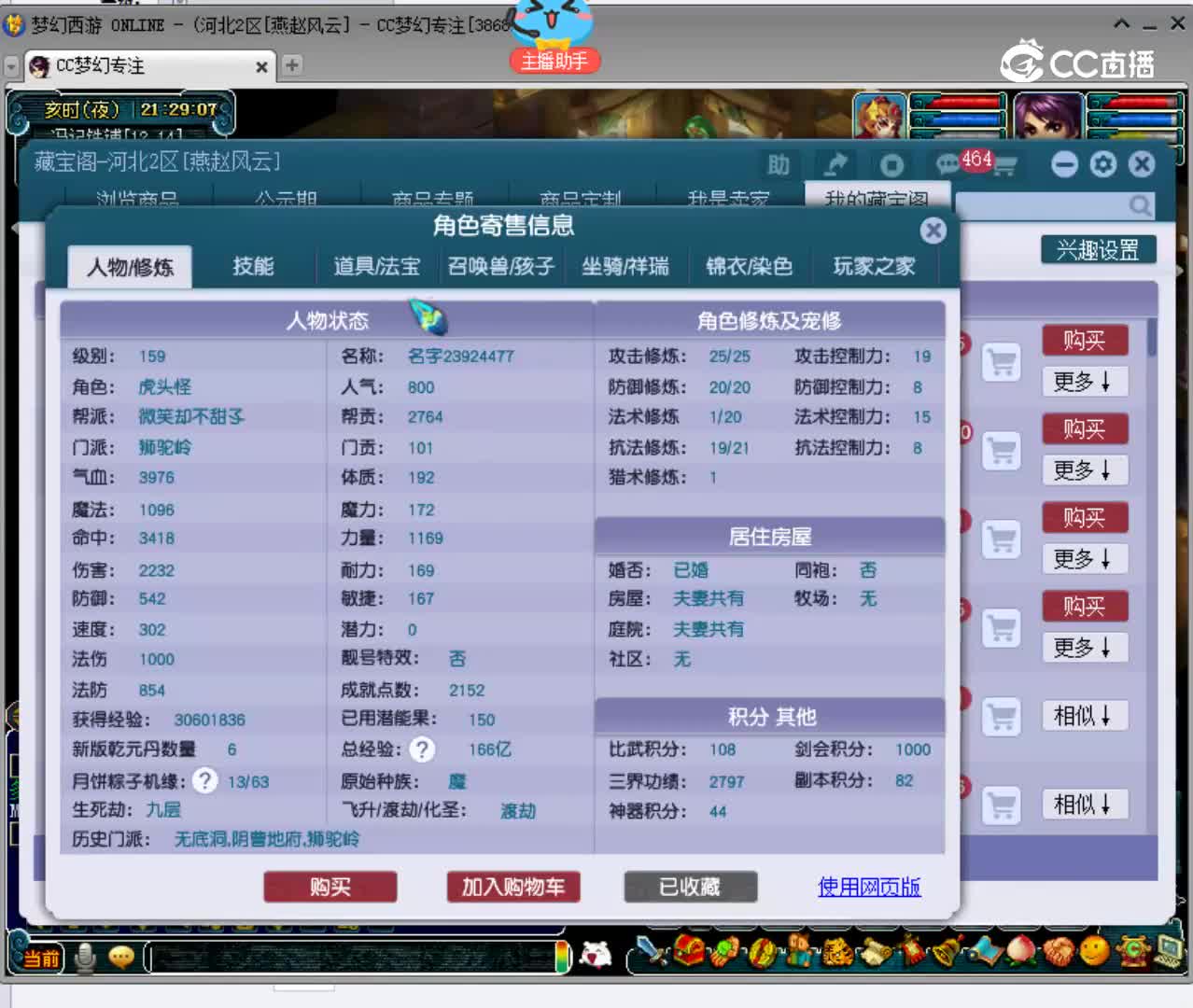Click the question mark beside 月饼粽子机缘
The width and height of the screenshot is (1193, 1008).
coord(204,780)
